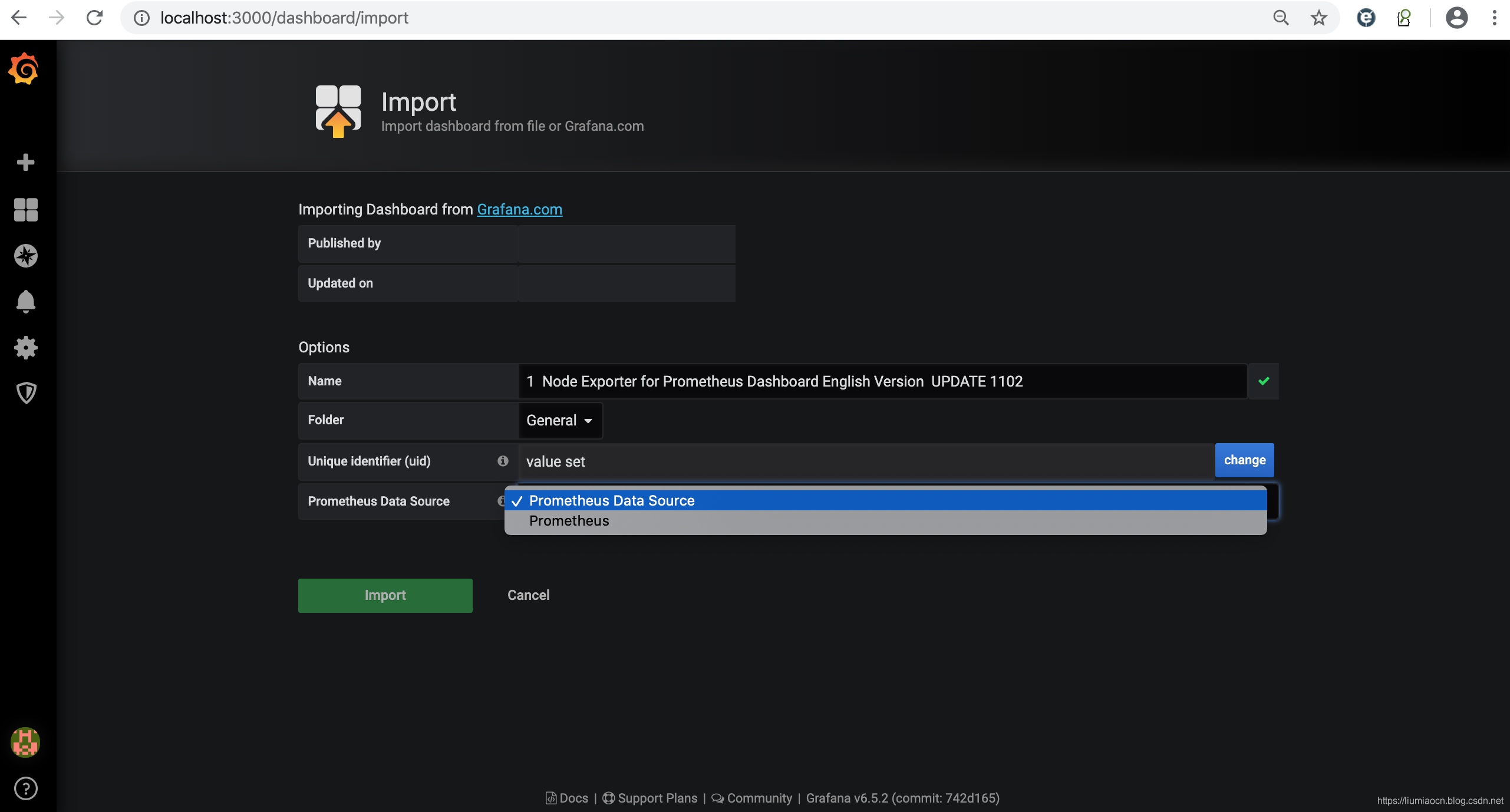Click the Published by label
This screenshot has width=1510, height=812.
pos(344,243)
